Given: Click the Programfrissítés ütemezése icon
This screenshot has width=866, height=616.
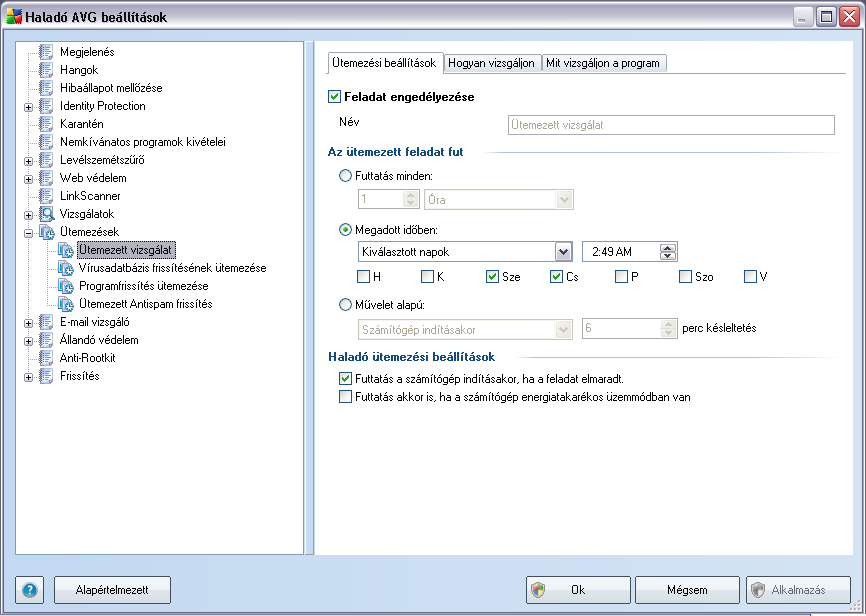Looking at the screenshot, I should point(66,286).
